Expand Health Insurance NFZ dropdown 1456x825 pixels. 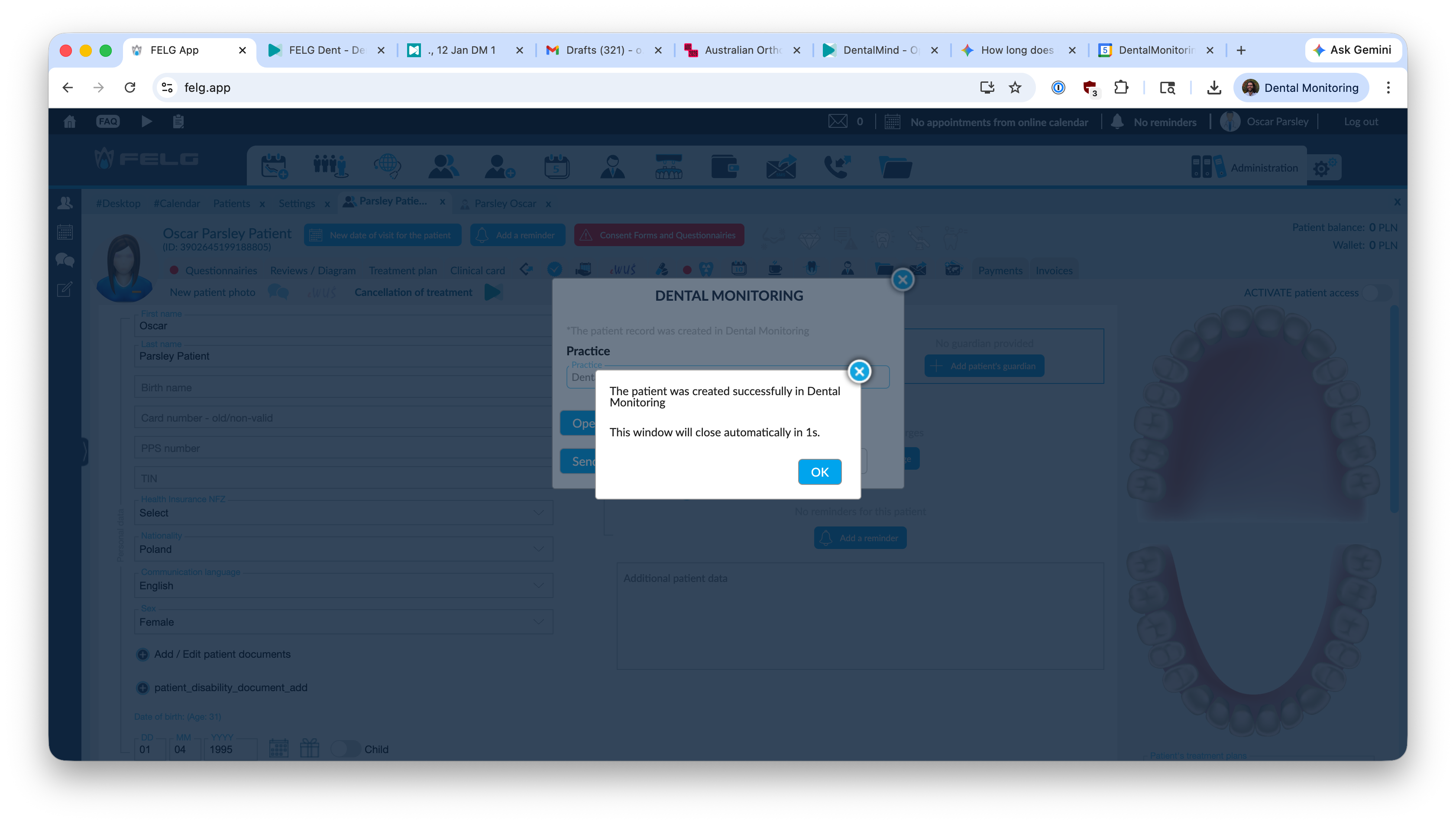[343, 512]
